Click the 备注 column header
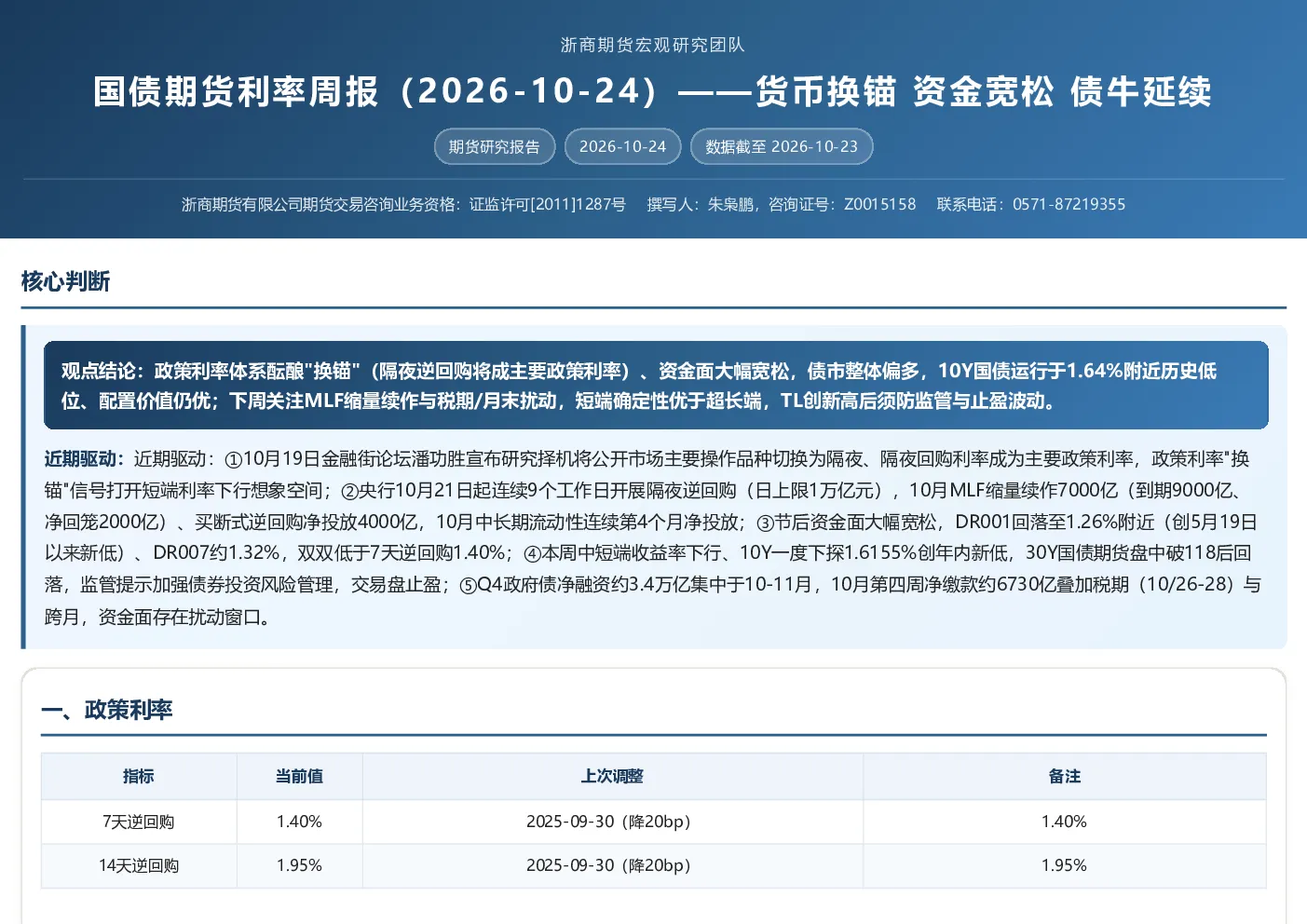 1064,776
